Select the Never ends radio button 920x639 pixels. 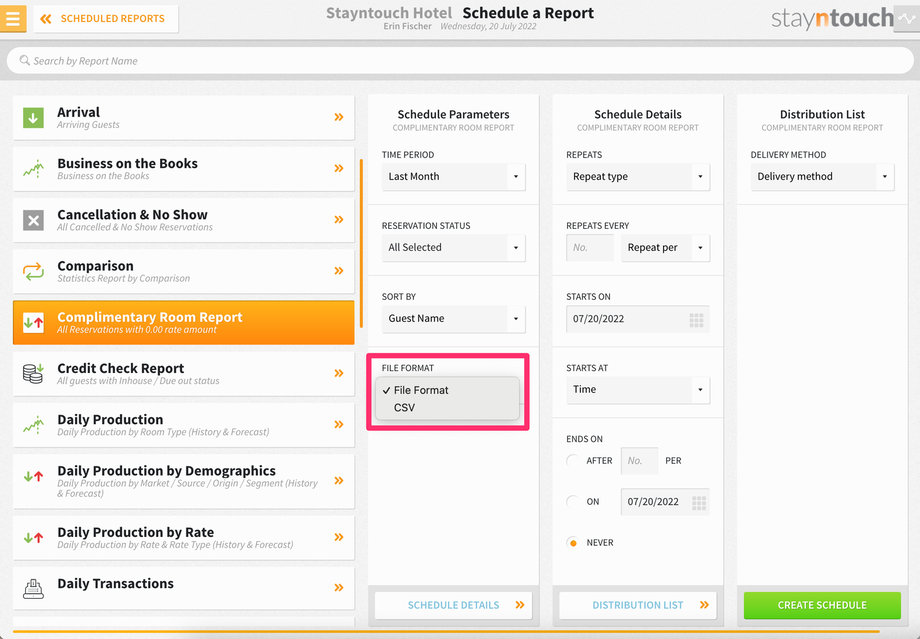pos(573,543)
